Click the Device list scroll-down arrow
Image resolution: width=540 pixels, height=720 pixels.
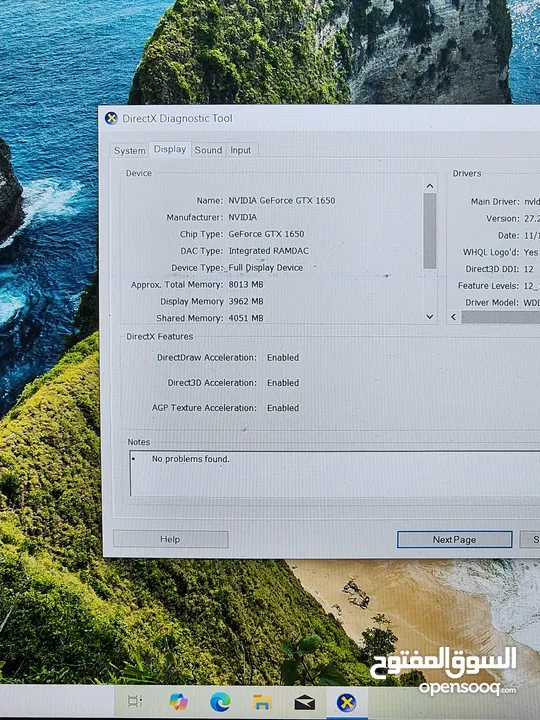click(x=430, y=316)
